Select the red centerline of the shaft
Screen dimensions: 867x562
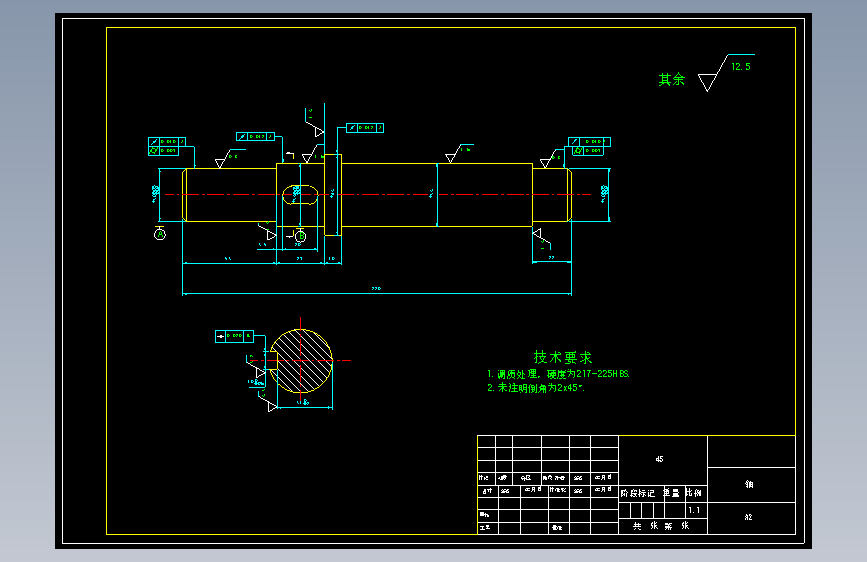tap(378, 195)
